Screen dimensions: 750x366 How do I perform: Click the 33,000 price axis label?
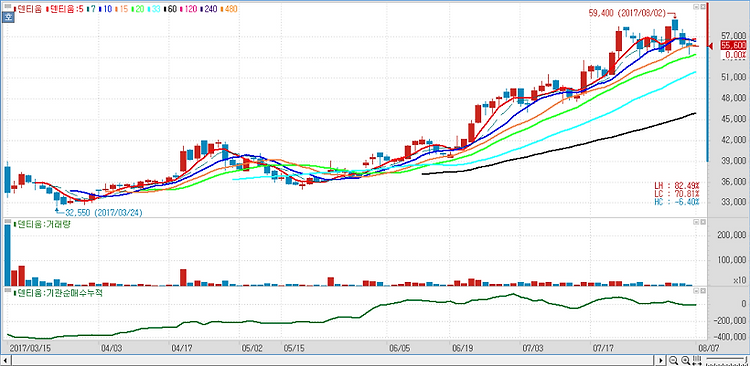[x=733, y=202]
